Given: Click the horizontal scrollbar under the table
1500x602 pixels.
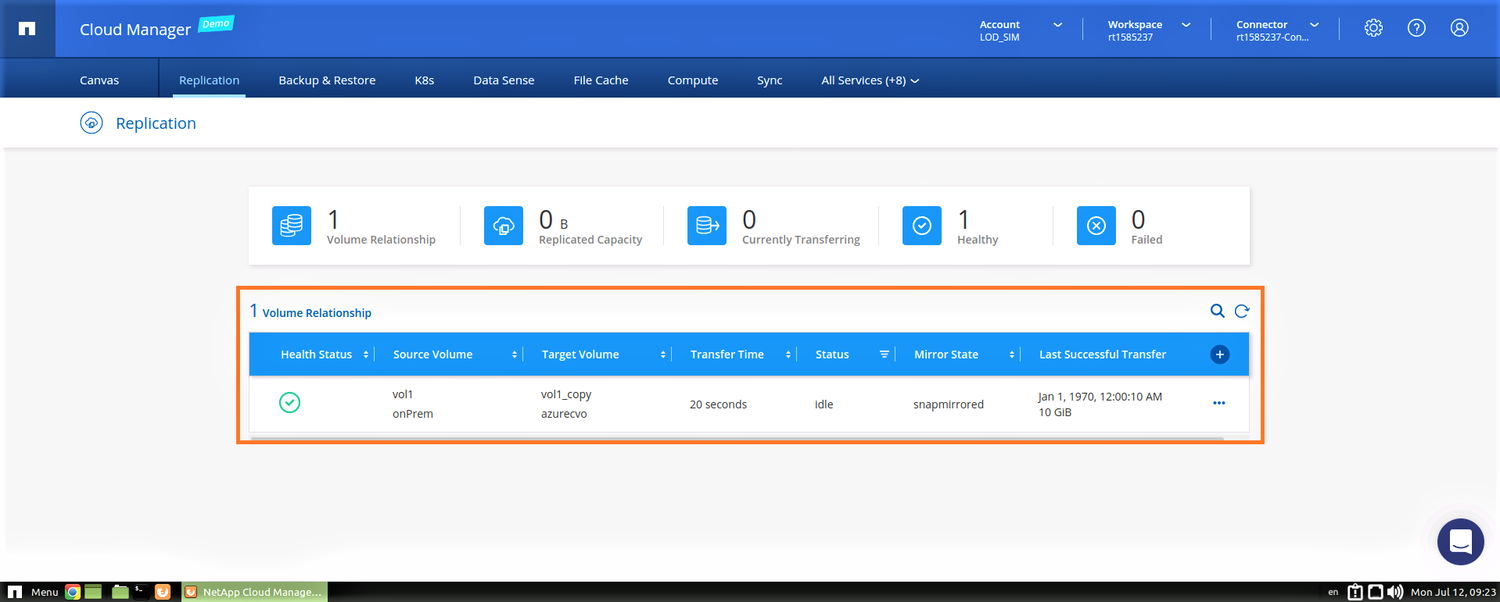Looking at the screenshot, I should click(x=737, y=438).
